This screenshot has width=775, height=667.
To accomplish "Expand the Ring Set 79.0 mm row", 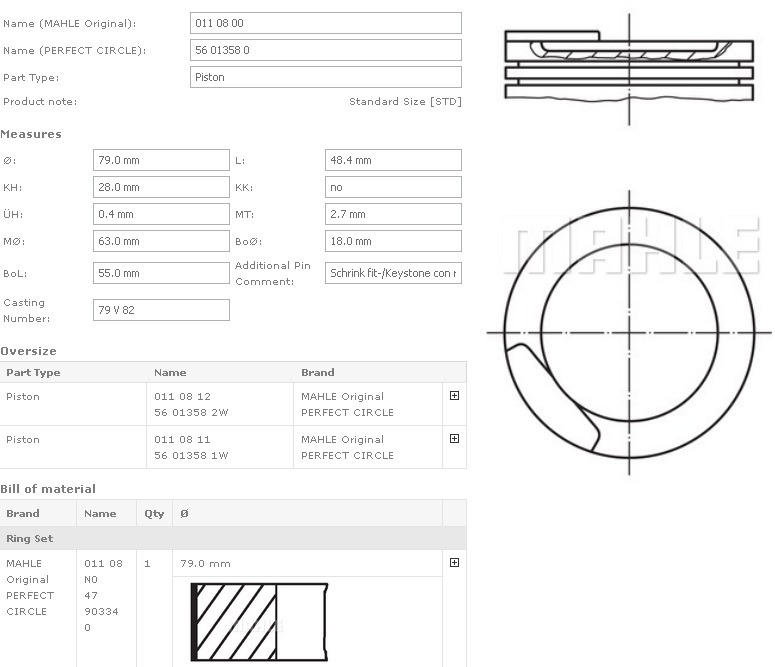I will (x=454, y=563).
